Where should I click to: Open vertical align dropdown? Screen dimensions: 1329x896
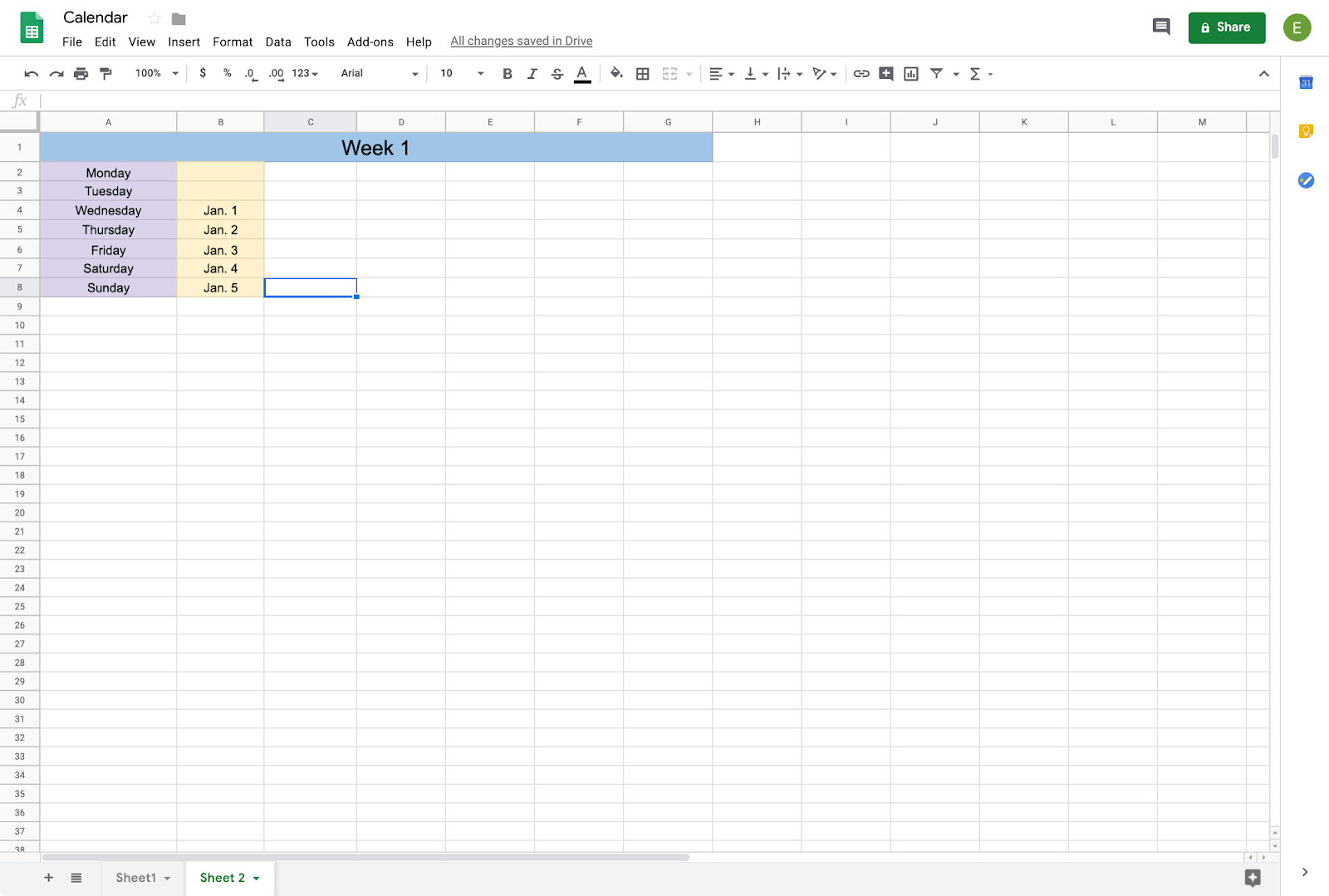pos(756,74)
